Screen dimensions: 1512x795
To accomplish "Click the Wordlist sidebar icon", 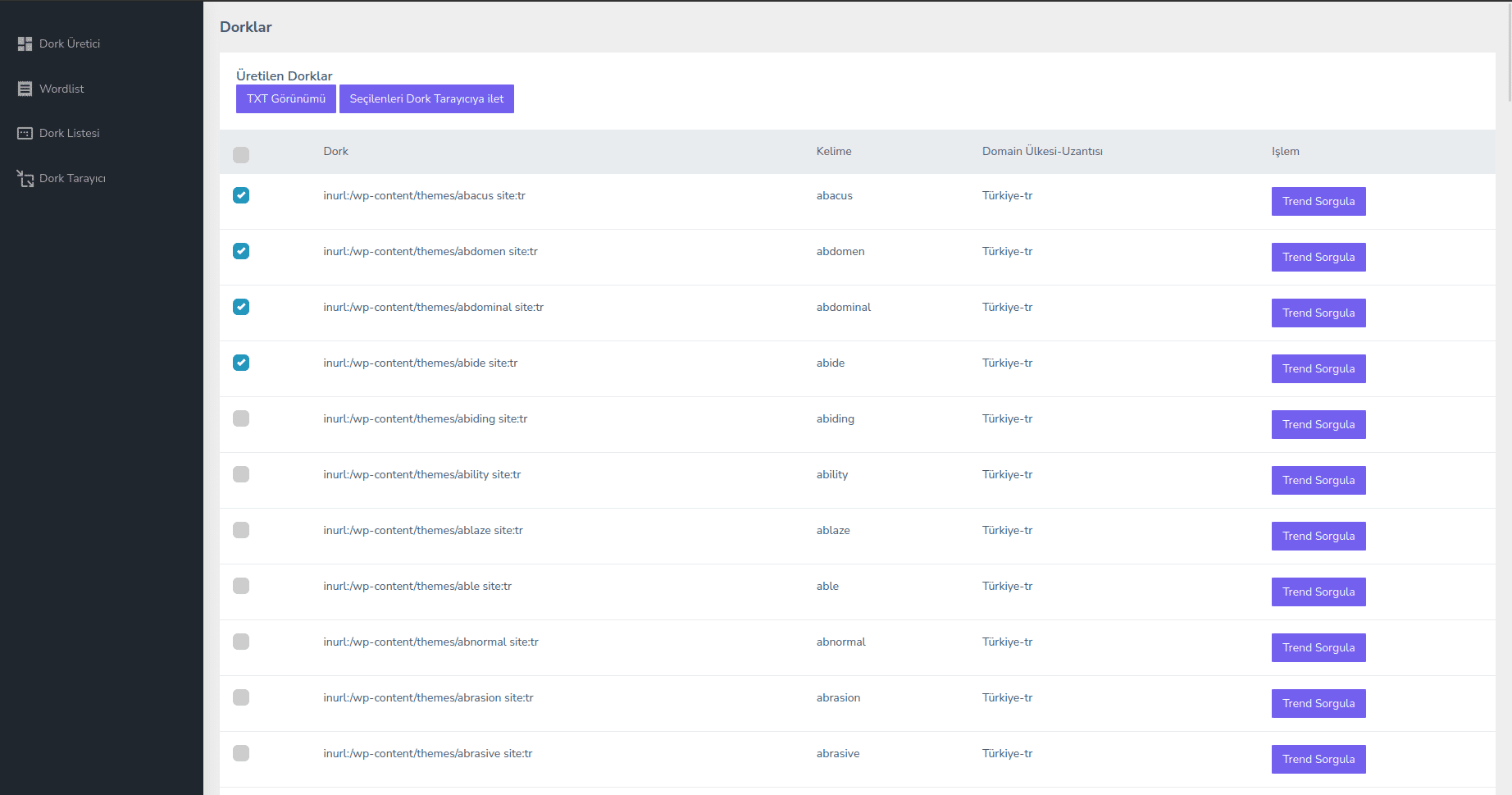I will point(25,89).
